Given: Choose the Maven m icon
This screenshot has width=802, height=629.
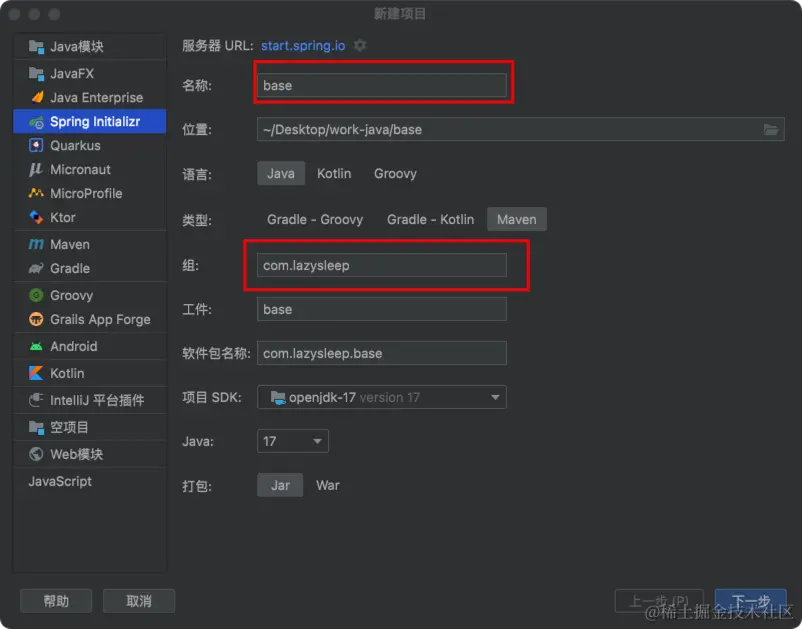Looking at the screenshot, I should click(x=36, y=244).
